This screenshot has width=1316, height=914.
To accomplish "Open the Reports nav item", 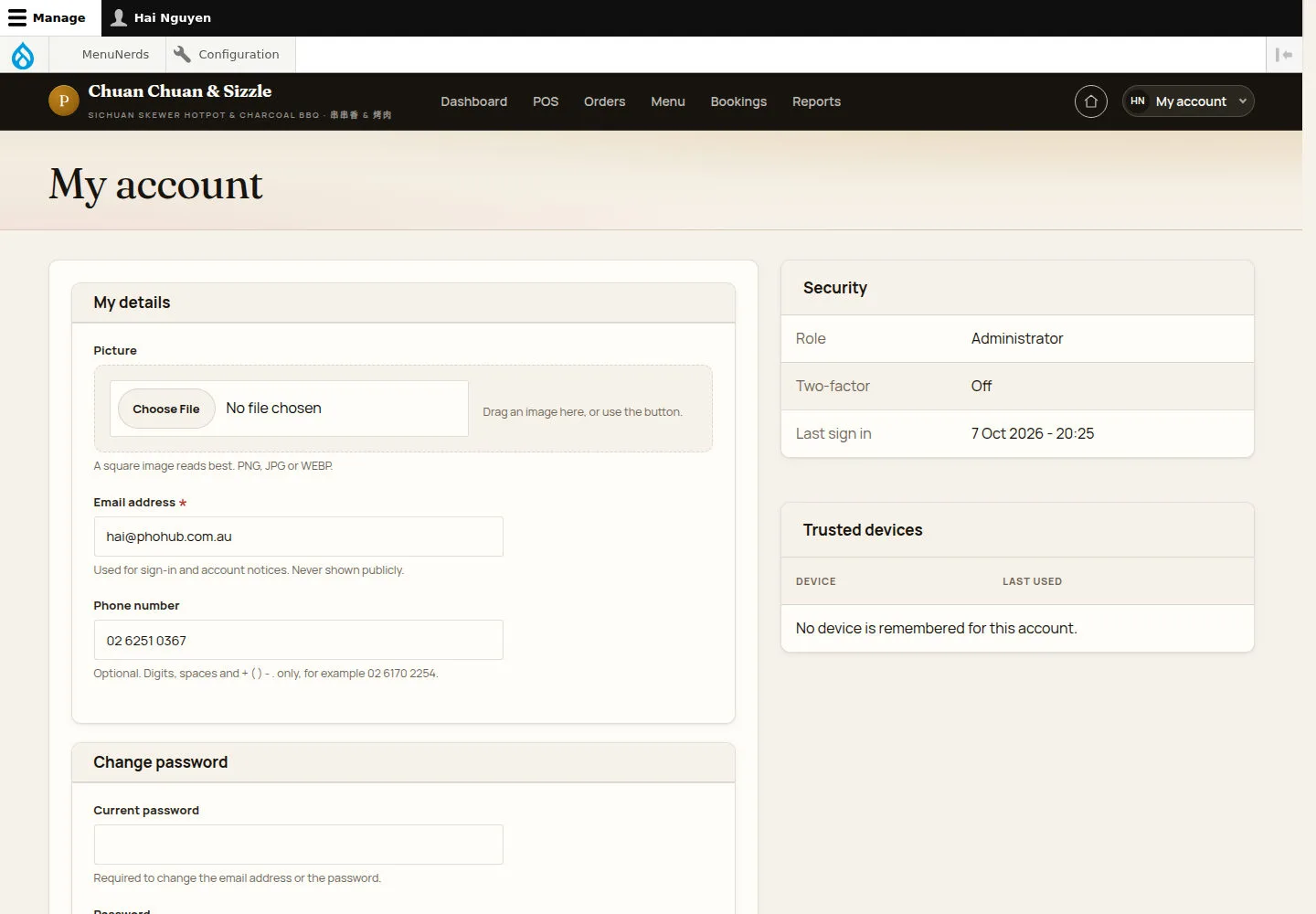I will 816,101.
